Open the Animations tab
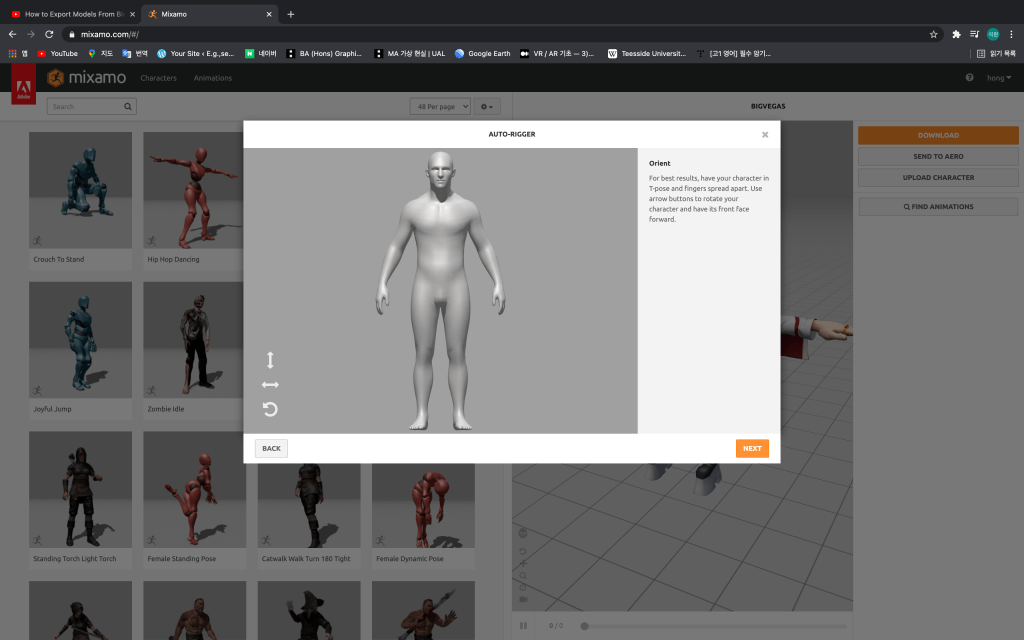This screenshot has height=640, width=1024. [212, 78]
